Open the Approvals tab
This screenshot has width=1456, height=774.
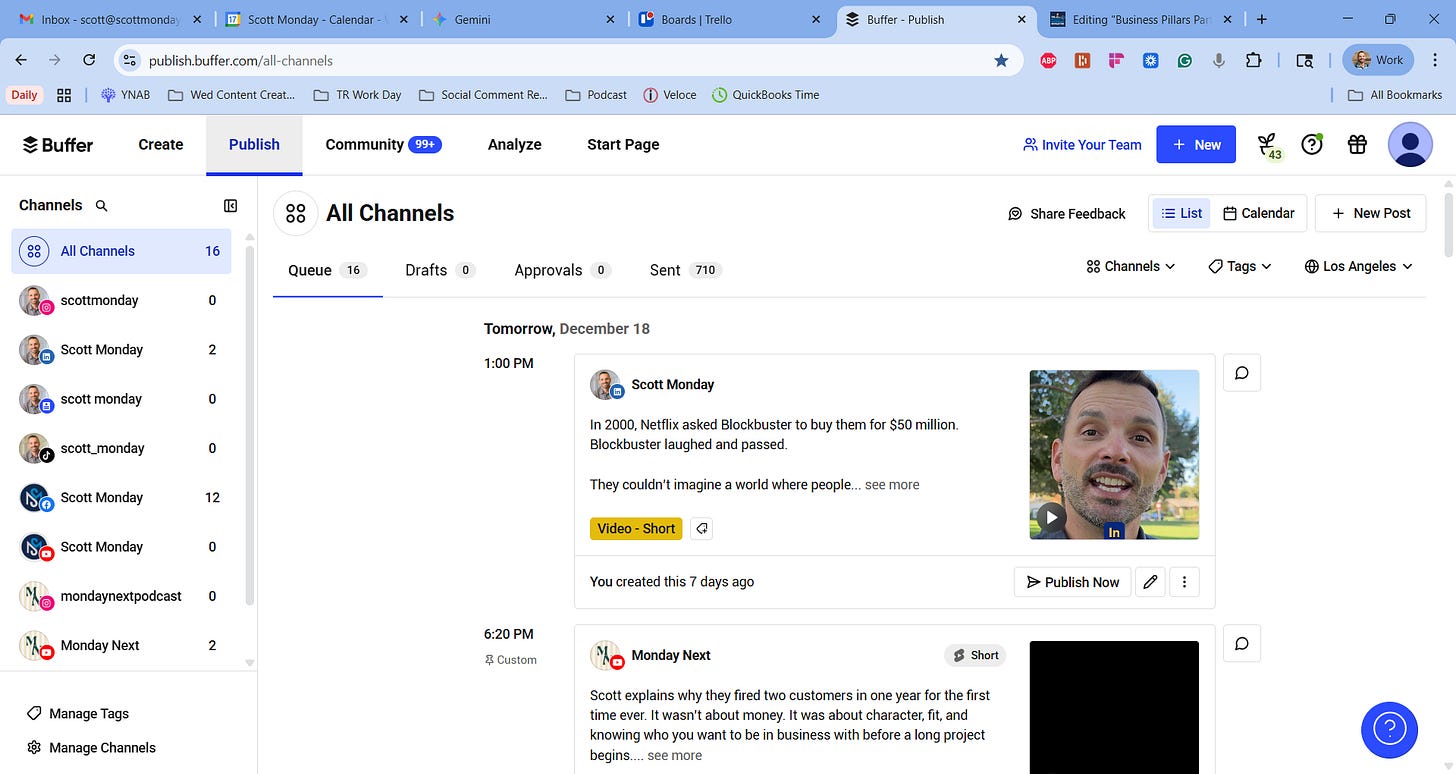click(x=562, y=271)
